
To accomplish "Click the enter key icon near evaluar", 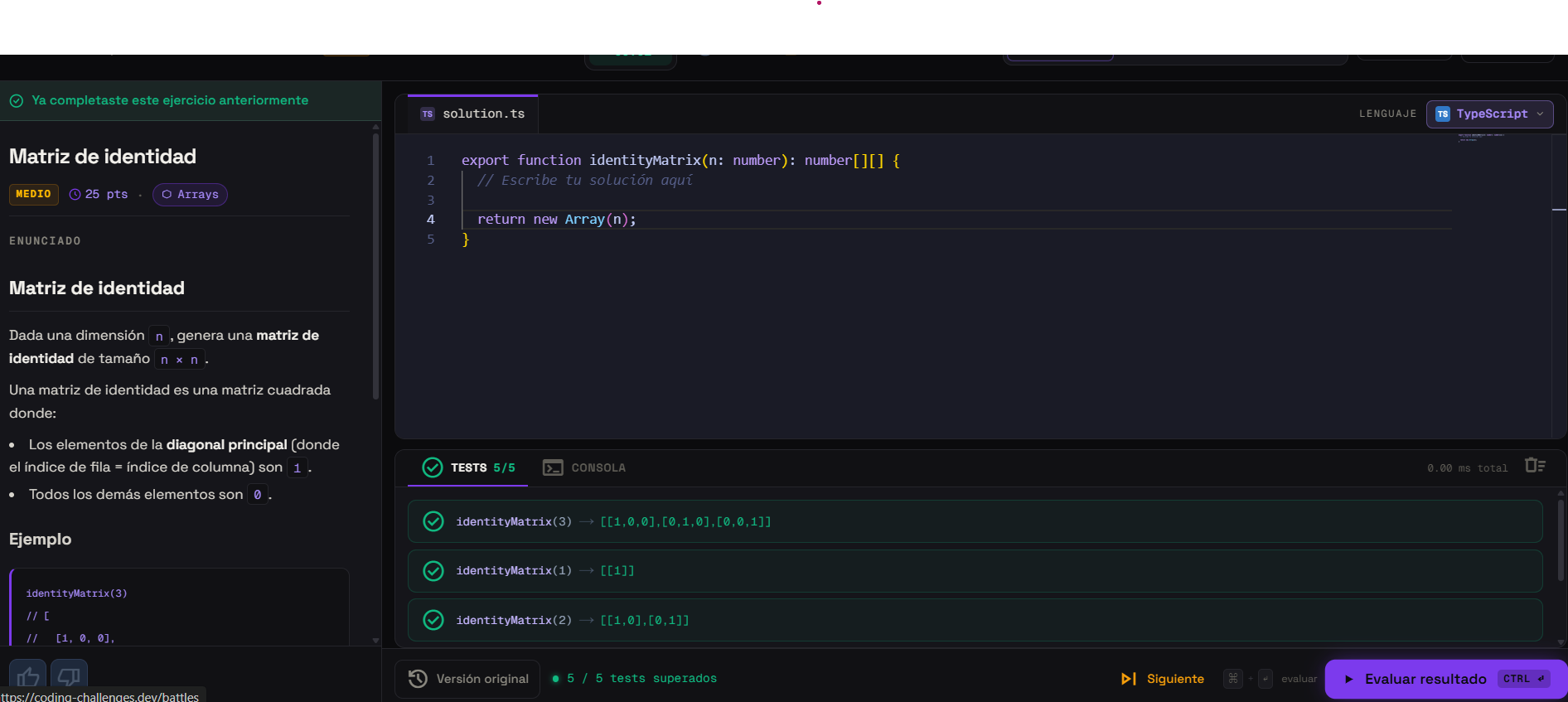I will pyautogui.click(x=1265, y=679).
